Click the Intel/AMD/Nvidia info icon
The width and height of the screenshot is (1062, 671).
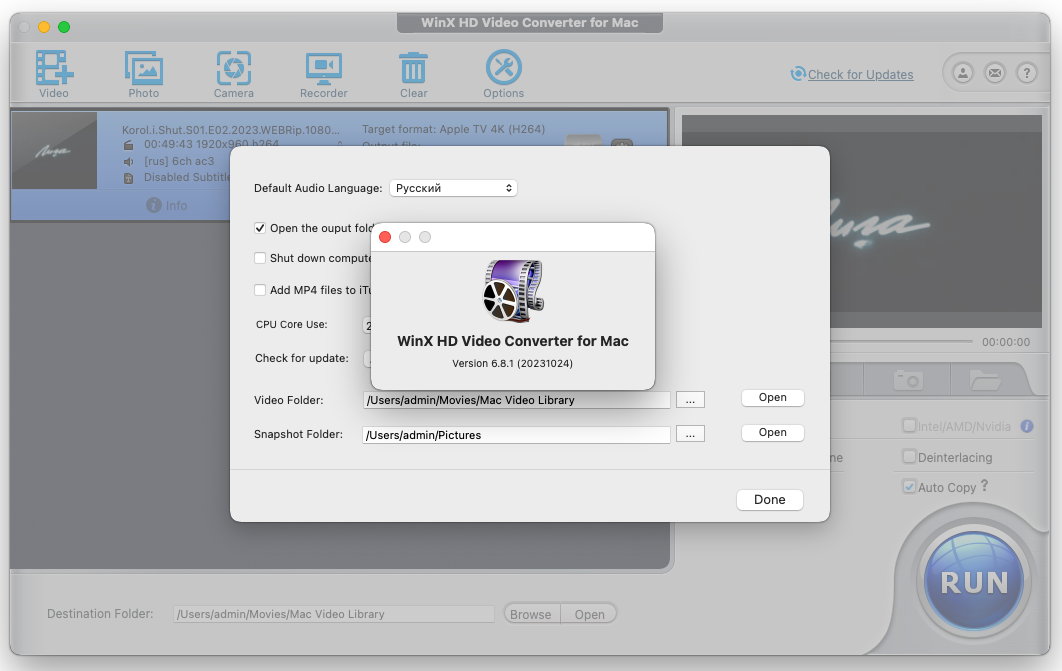point(1027,426)
